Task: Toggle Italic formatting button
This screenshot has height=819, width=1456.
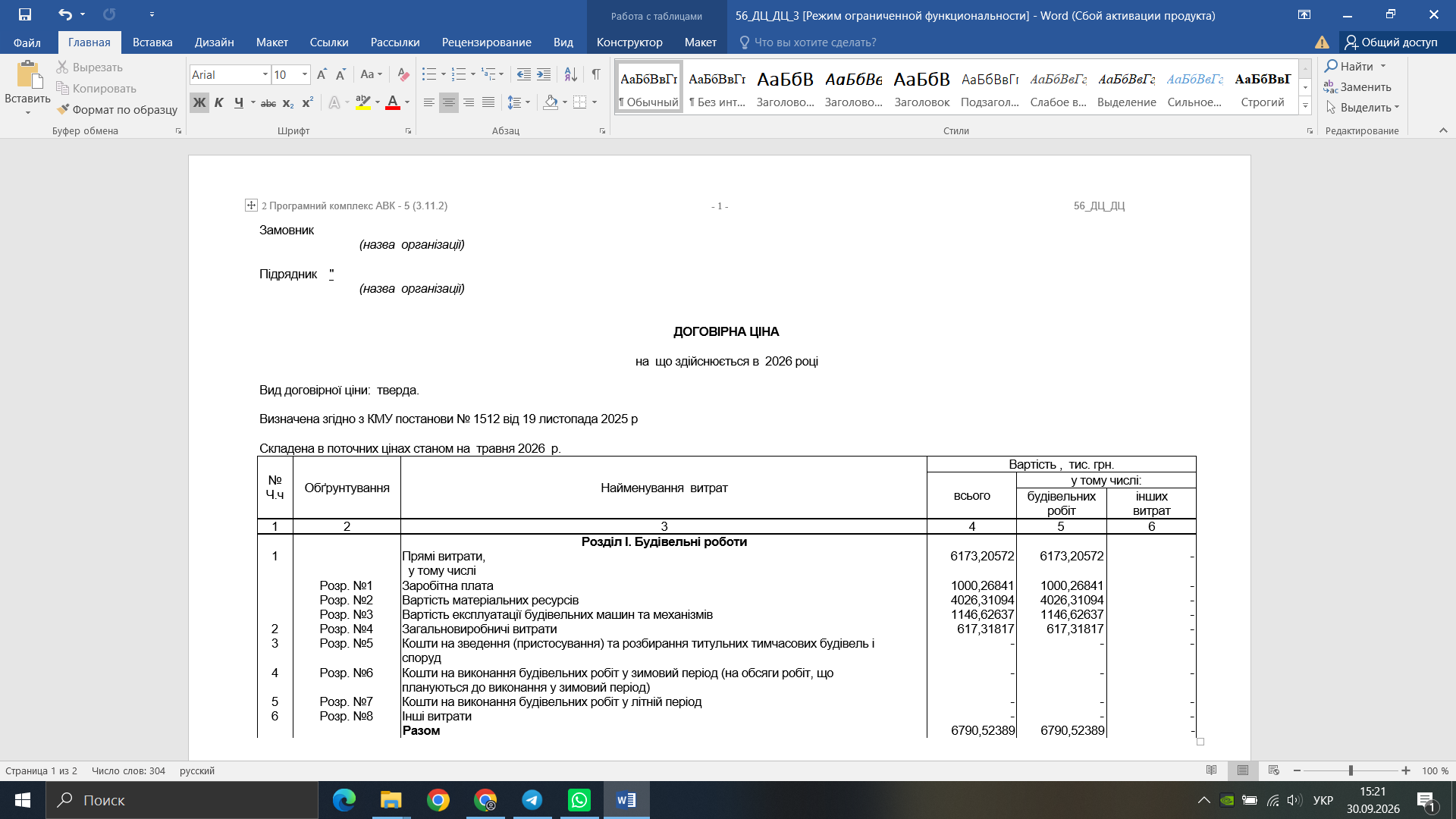Action: click(218, 102)
